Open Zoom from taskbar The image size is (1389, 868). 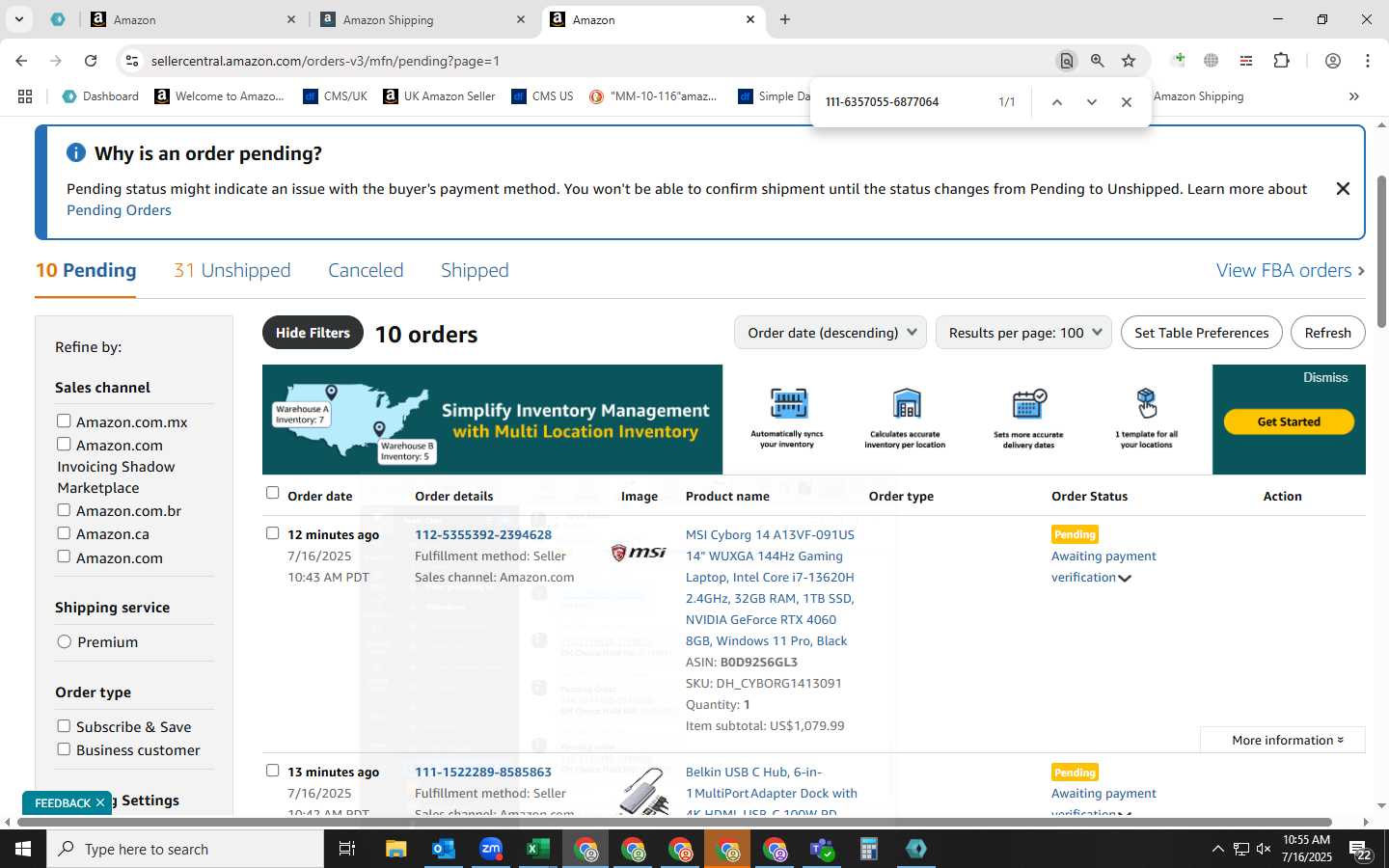coord(491,849)
